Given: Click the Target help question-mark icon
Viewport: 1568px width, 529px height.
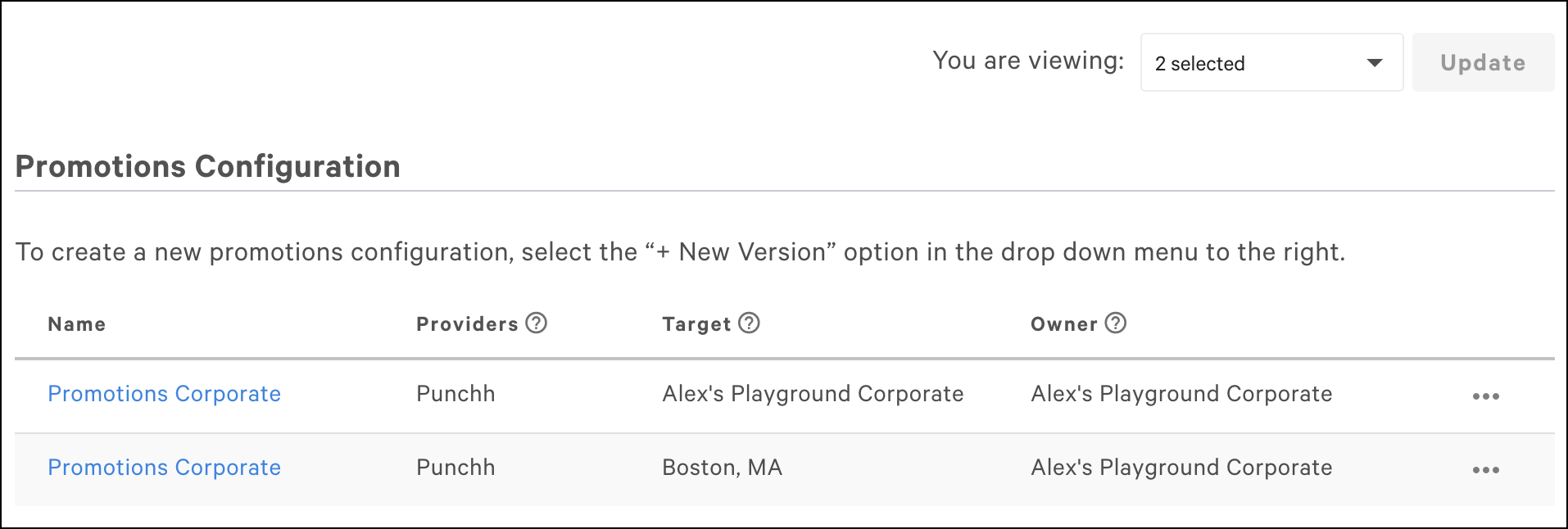Looking at the screenshot, I should pyautogui.click(x=749, y=323).
